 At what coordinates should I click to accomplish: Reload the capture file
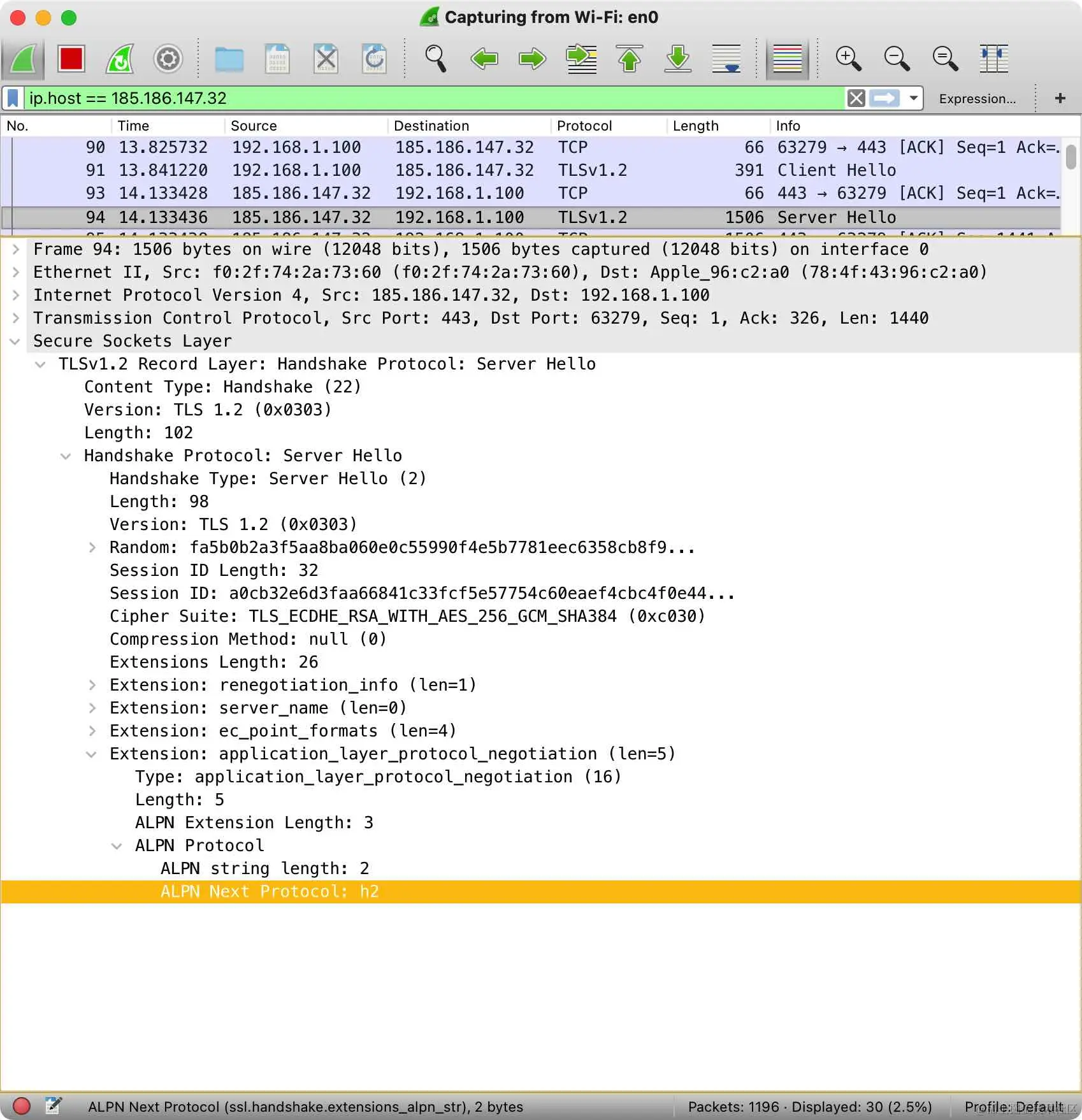374,59
